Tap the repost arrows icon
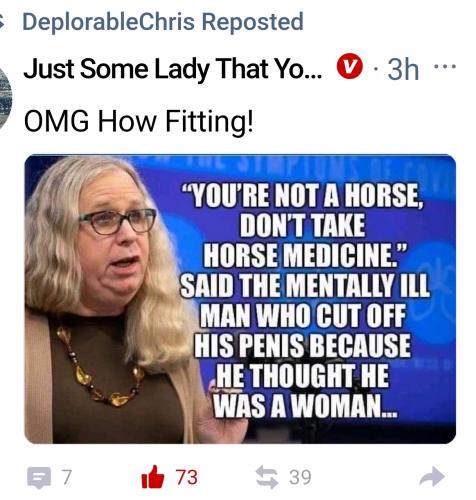Viewport: 476px width, 500px height. click(267, 477)
